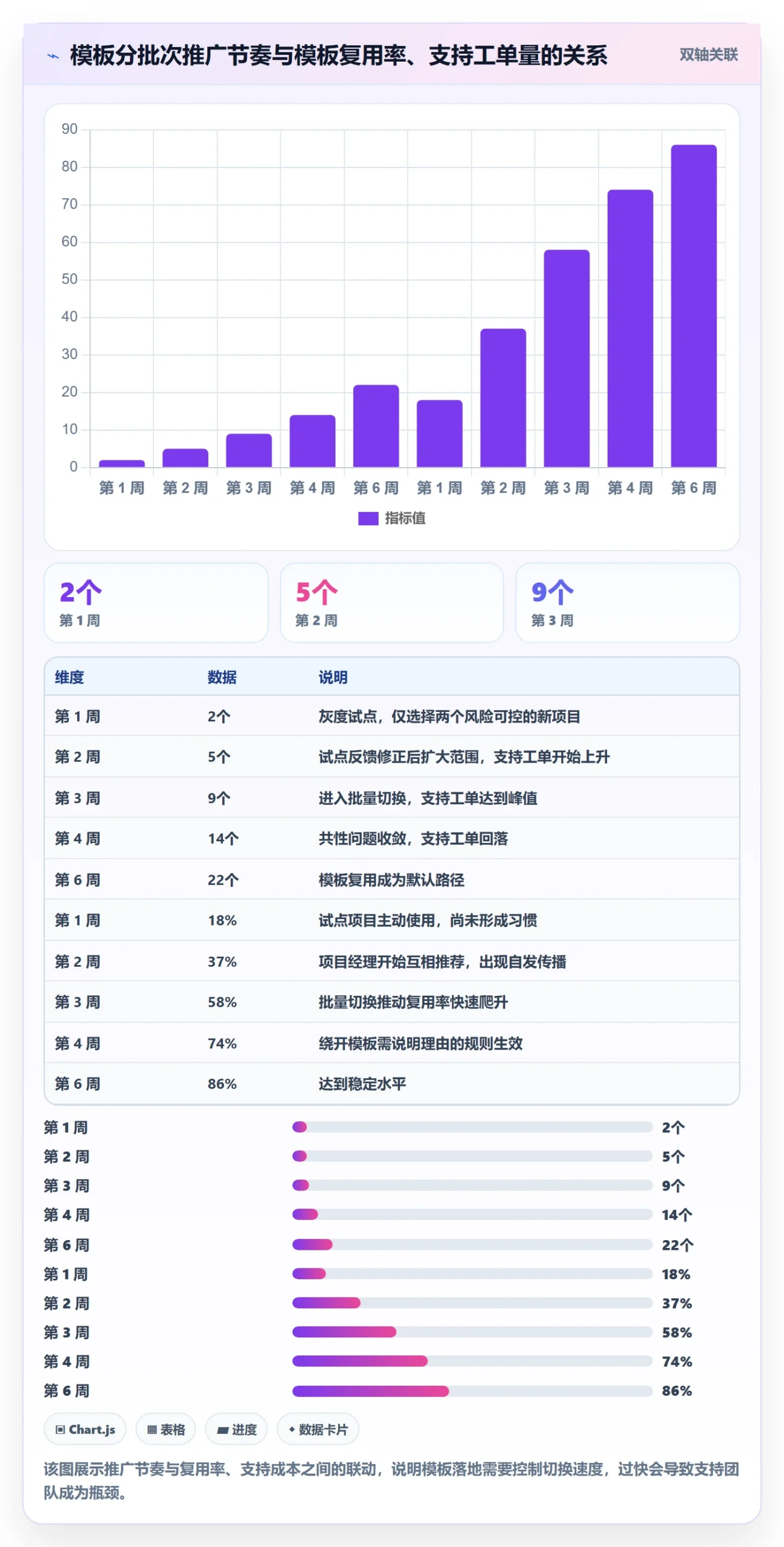Select the Chart.js tag chip
Screen dimensions: 784x1547
85,1430
